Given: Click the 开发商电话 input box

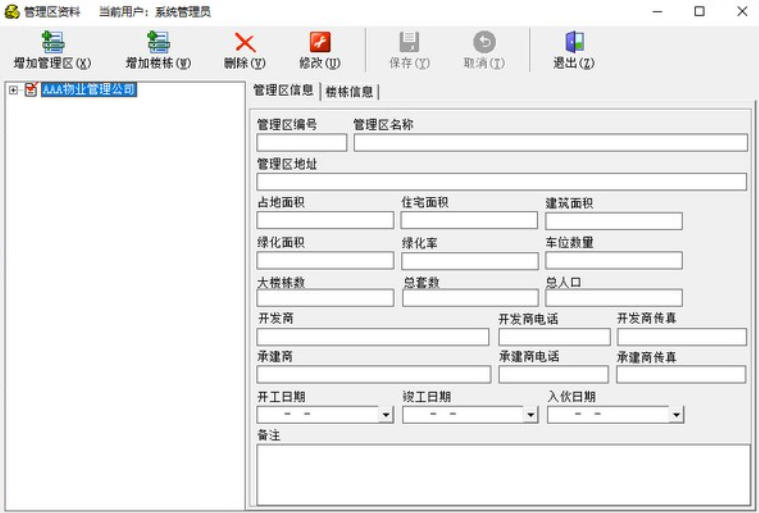Looking at the screenshot, I should pos(554,337).
